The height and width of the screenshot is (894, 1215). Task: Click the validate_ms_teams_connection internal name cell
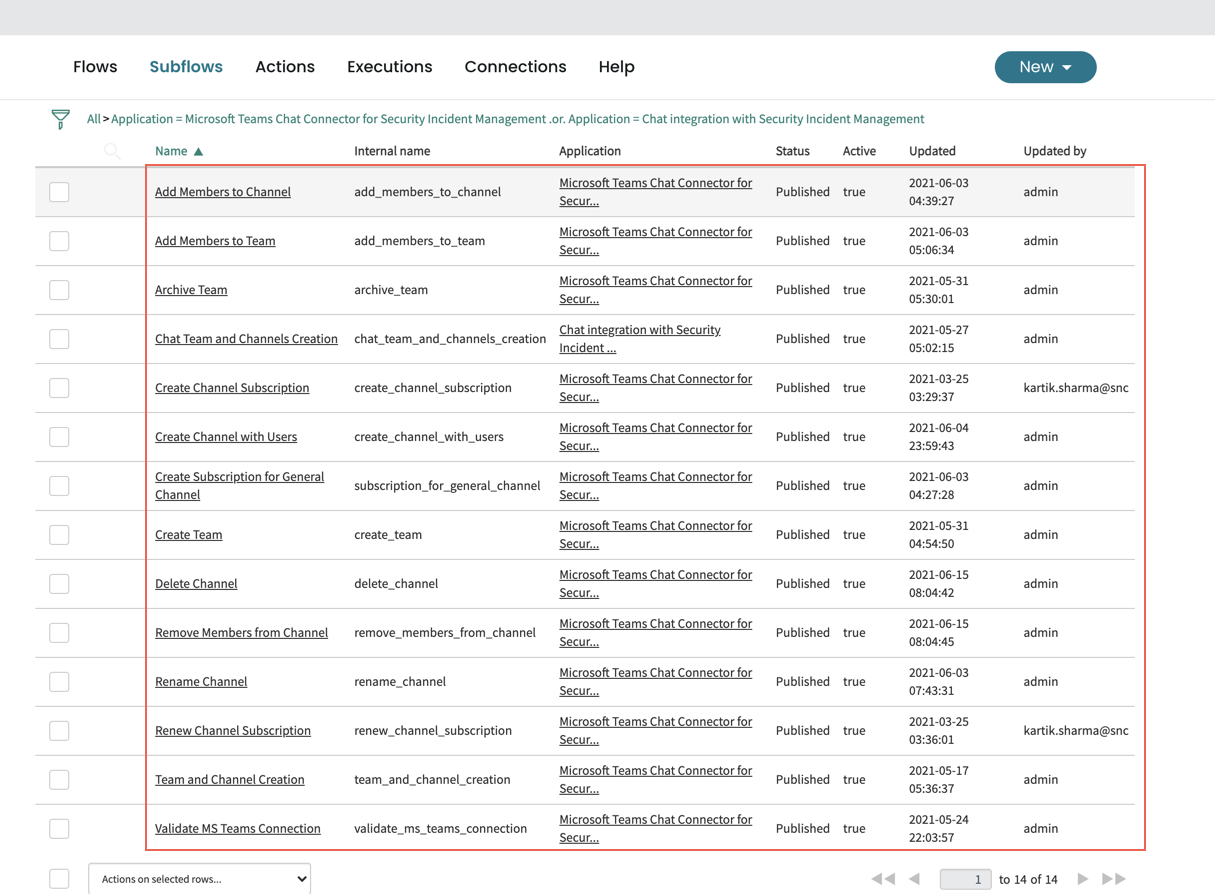[x=441, y=829]
